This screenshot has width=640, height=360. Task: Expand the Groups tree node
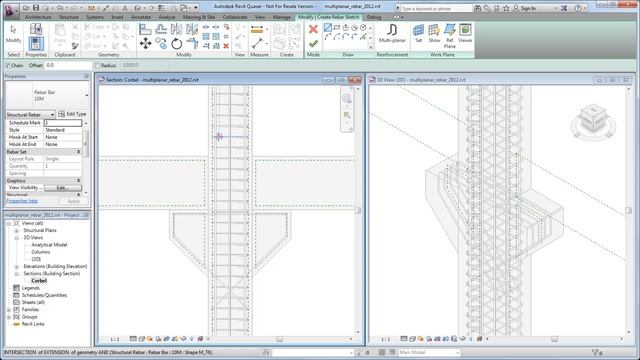9,317
